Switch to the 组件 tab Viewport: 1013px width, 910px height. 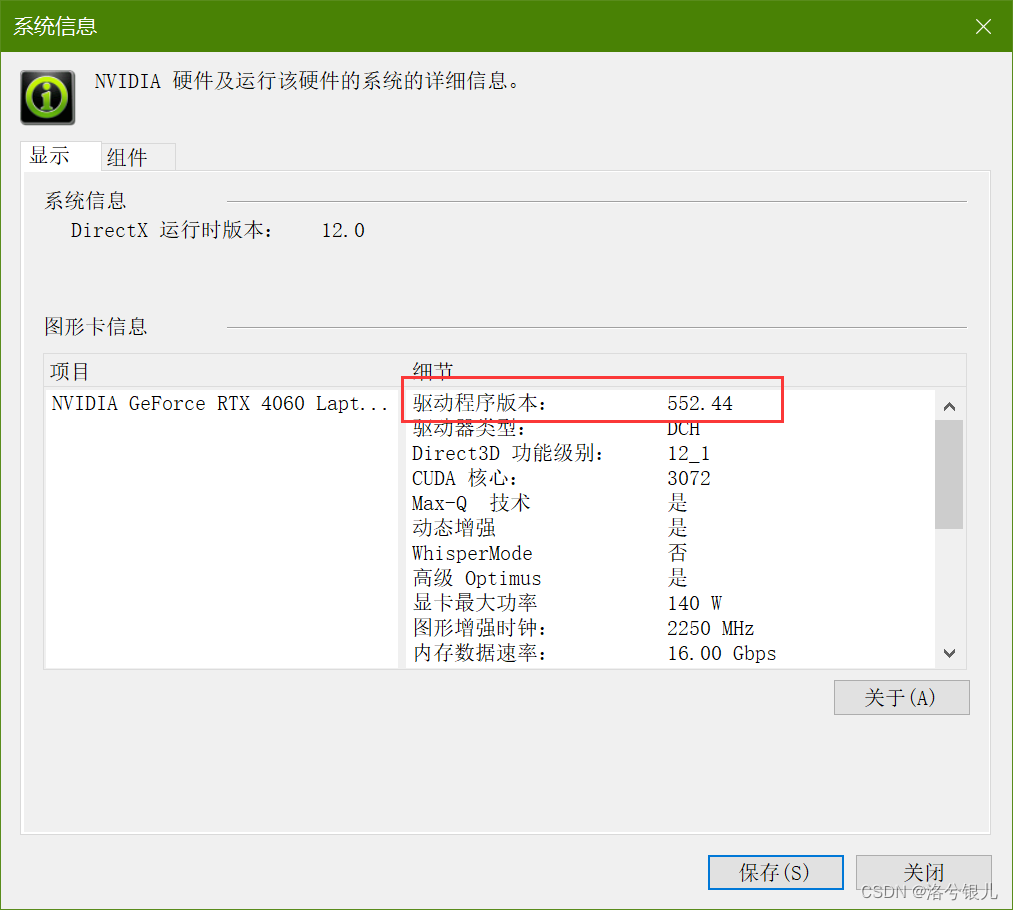pos(138,158)
